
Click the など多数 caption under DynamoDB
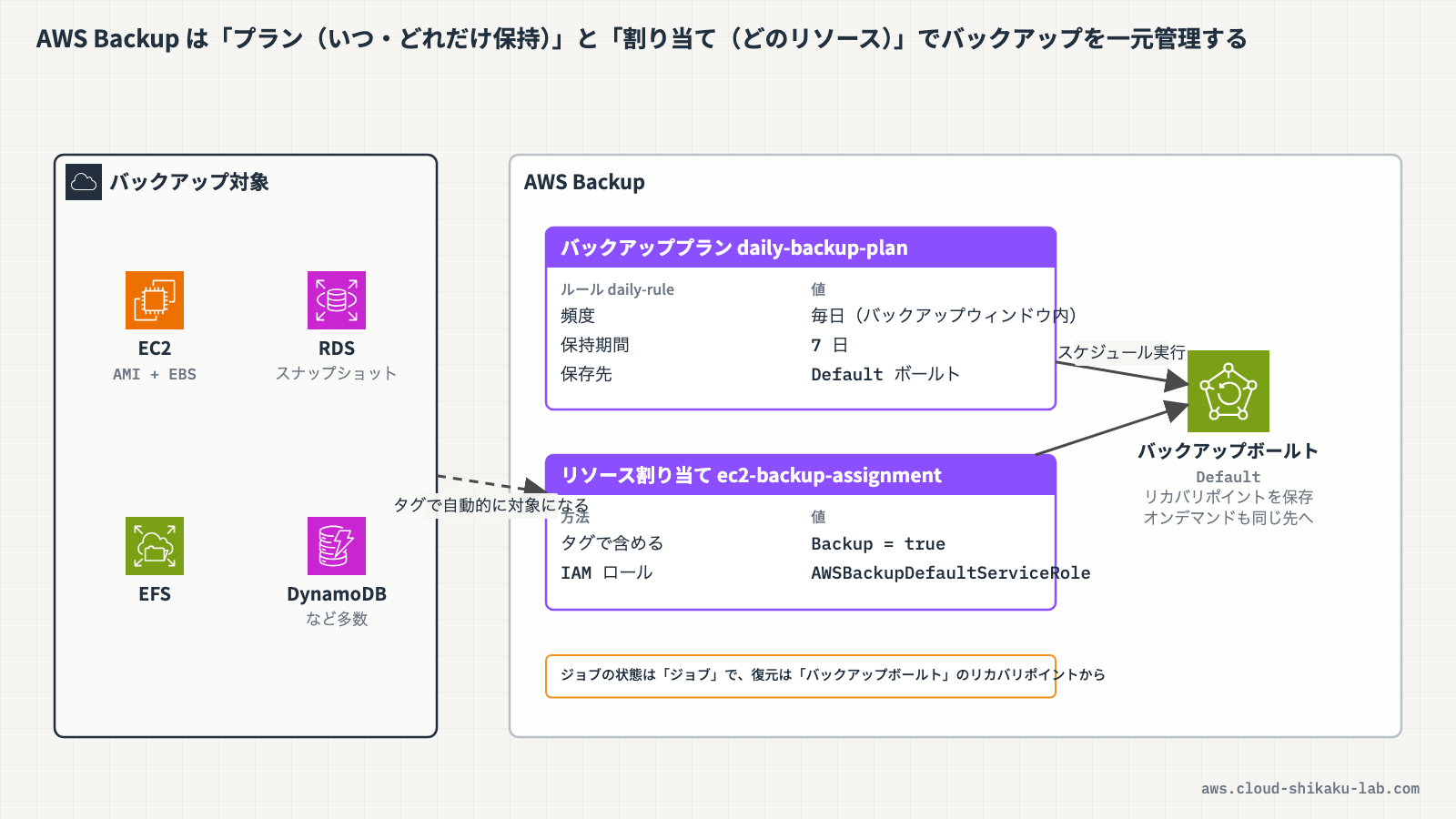coord(337,619)
